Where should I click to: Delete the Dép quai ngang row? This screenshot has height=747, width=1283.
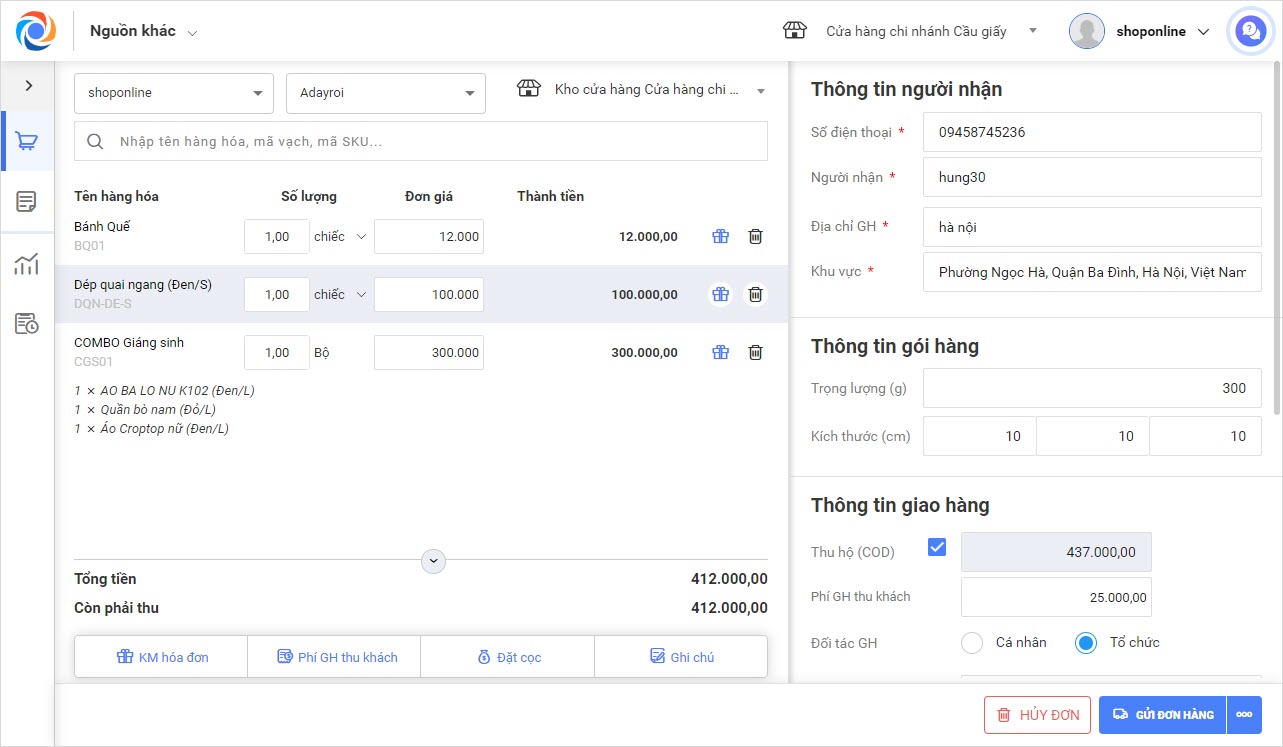click(x=756, y=295)
